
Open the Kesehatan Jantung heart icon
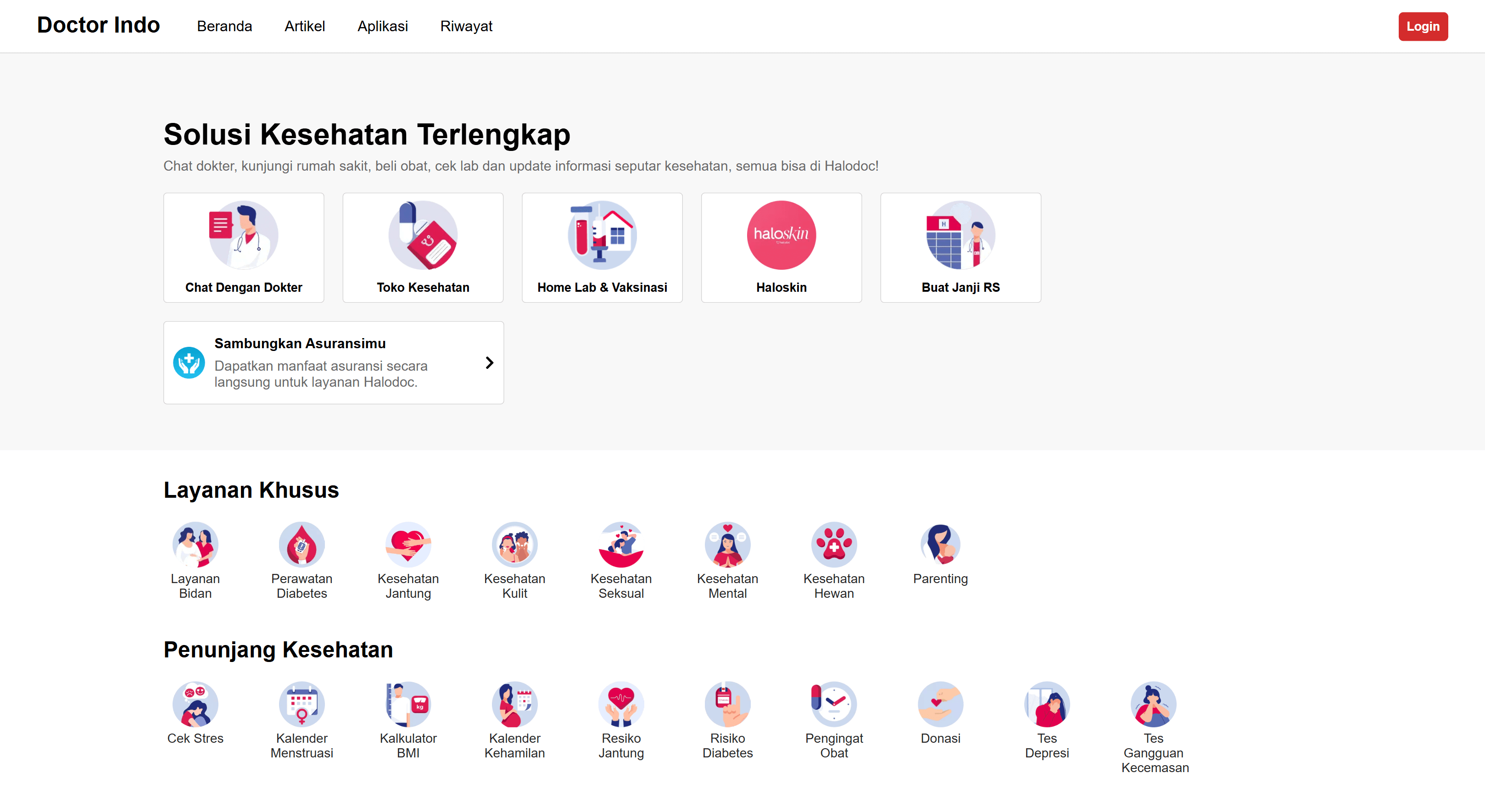coord(408,545)
